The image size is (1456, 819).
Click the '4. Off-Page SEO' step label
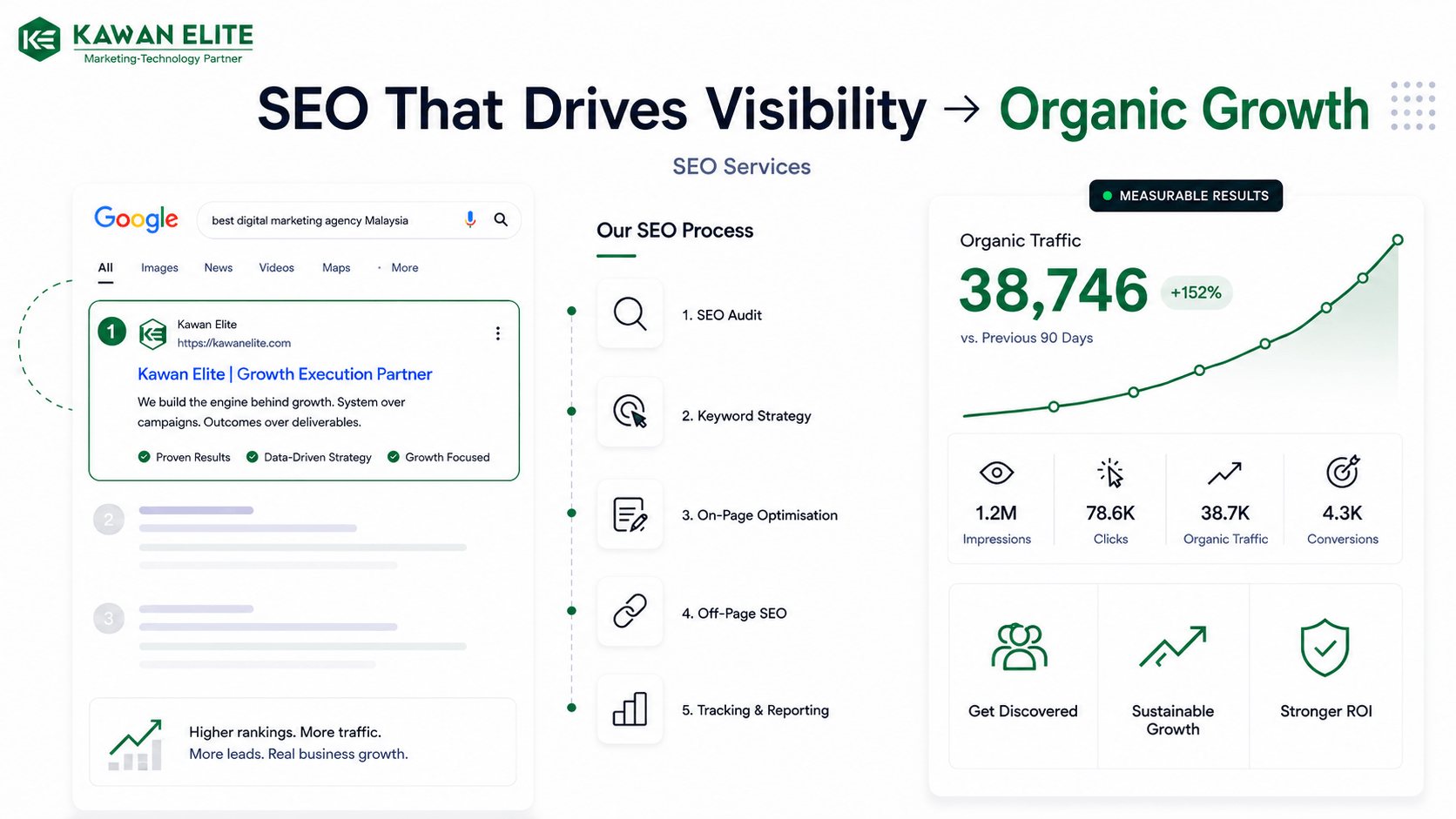[734, 614]
